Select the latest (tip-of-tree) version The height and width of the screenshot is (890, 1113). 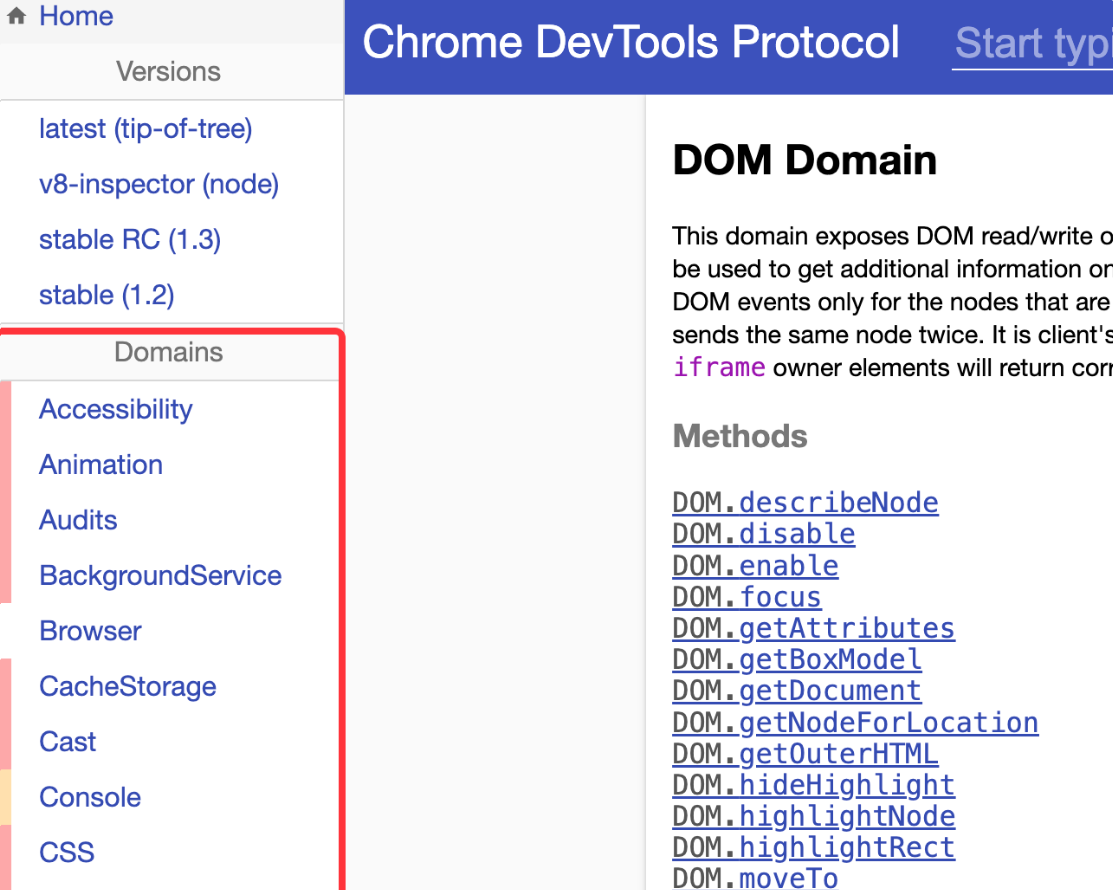pyautogui.click(x=146, y=129)
